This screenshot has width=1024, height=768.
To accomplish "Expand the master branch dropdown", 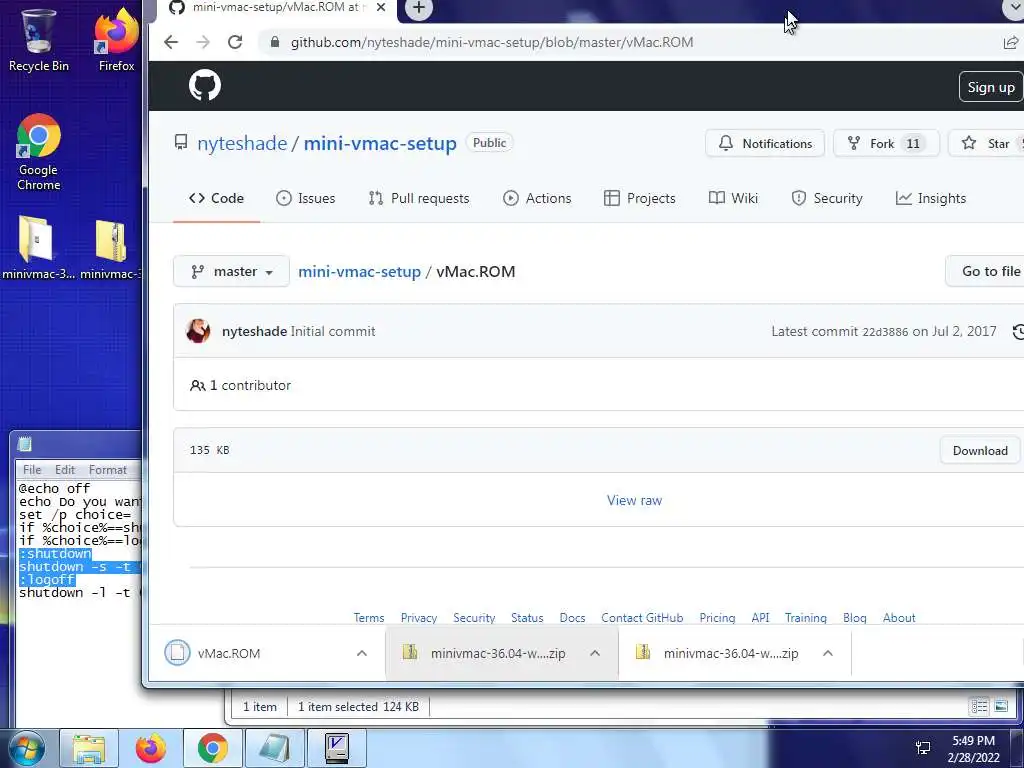I will pos(231,272).
